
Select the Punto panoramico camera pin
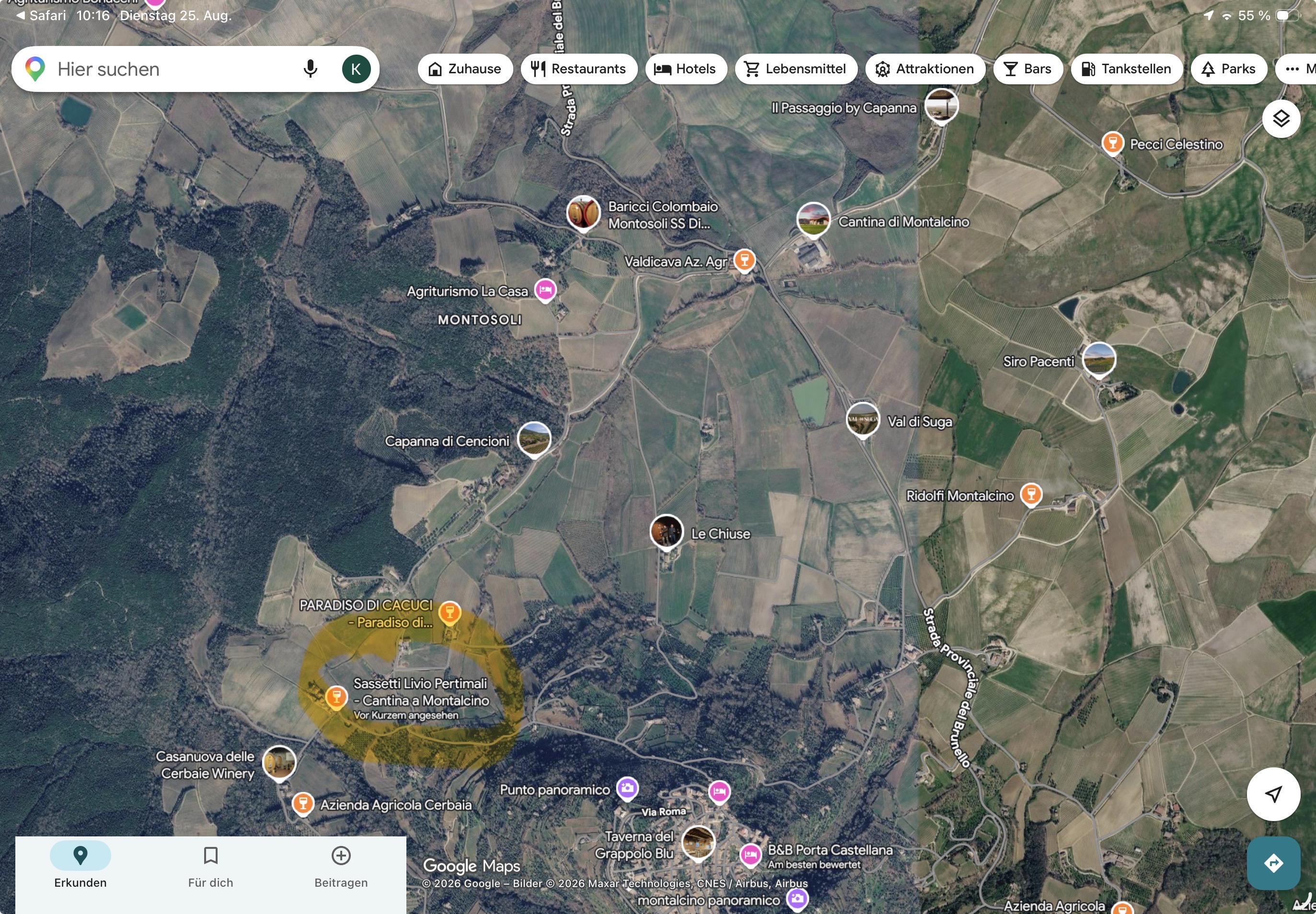pyautogui.click(x=627, y=788)
